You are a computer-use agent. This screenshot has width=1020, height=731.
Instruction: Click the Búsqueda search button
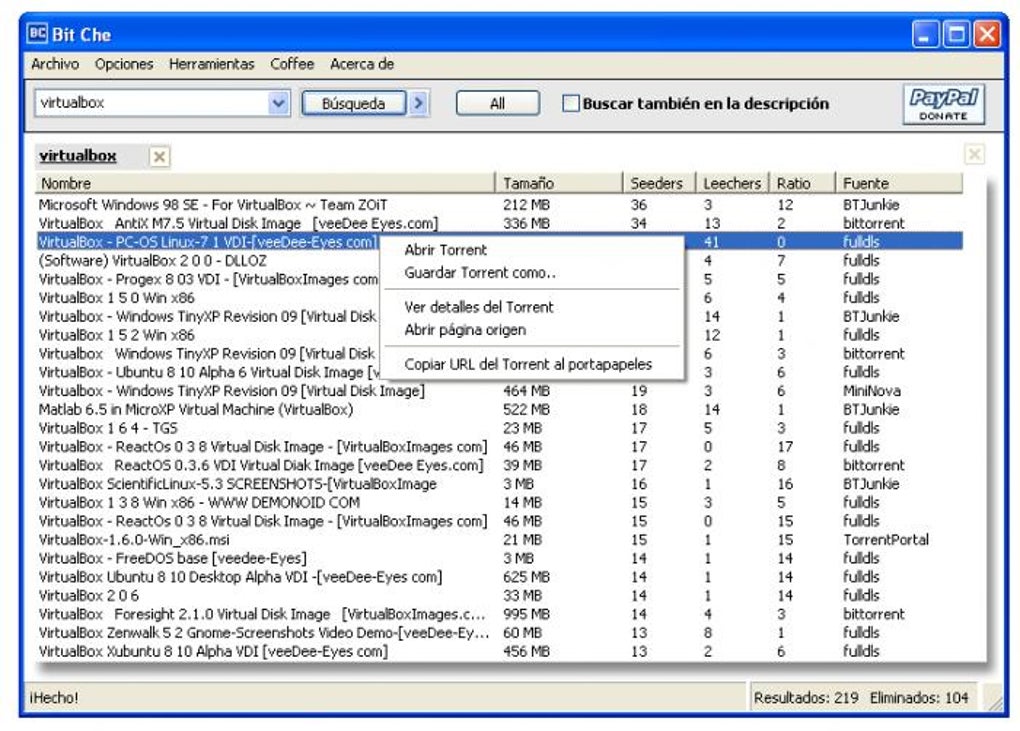pyautogui.click(x=353, y=103)
